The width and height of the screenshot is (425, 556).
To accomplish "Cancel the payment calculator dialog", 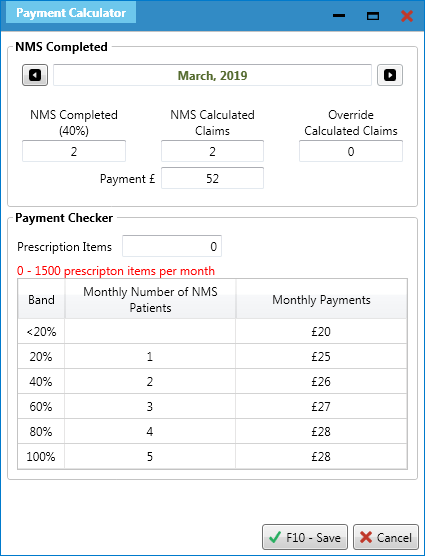I will (386, 537).
